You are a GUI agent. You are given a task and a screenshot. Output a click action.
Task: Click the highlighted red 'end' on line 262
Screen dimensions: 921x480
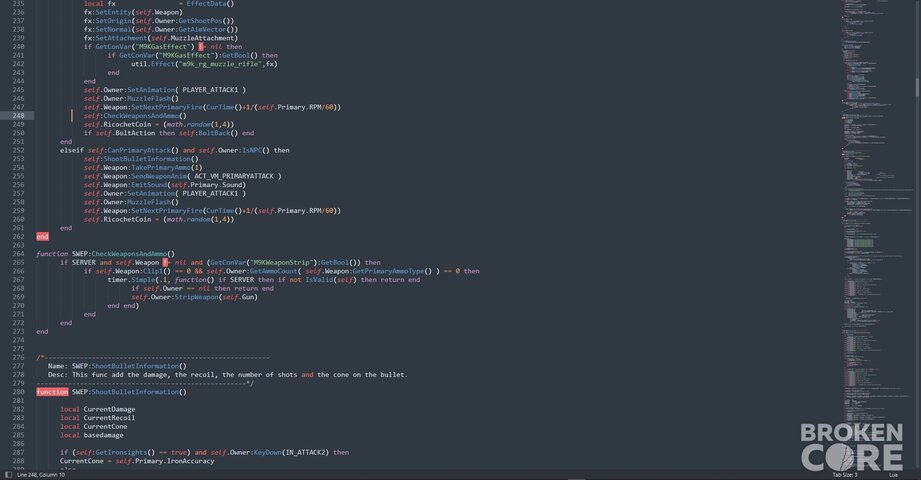pyautogui.click(x=42, y=237)
